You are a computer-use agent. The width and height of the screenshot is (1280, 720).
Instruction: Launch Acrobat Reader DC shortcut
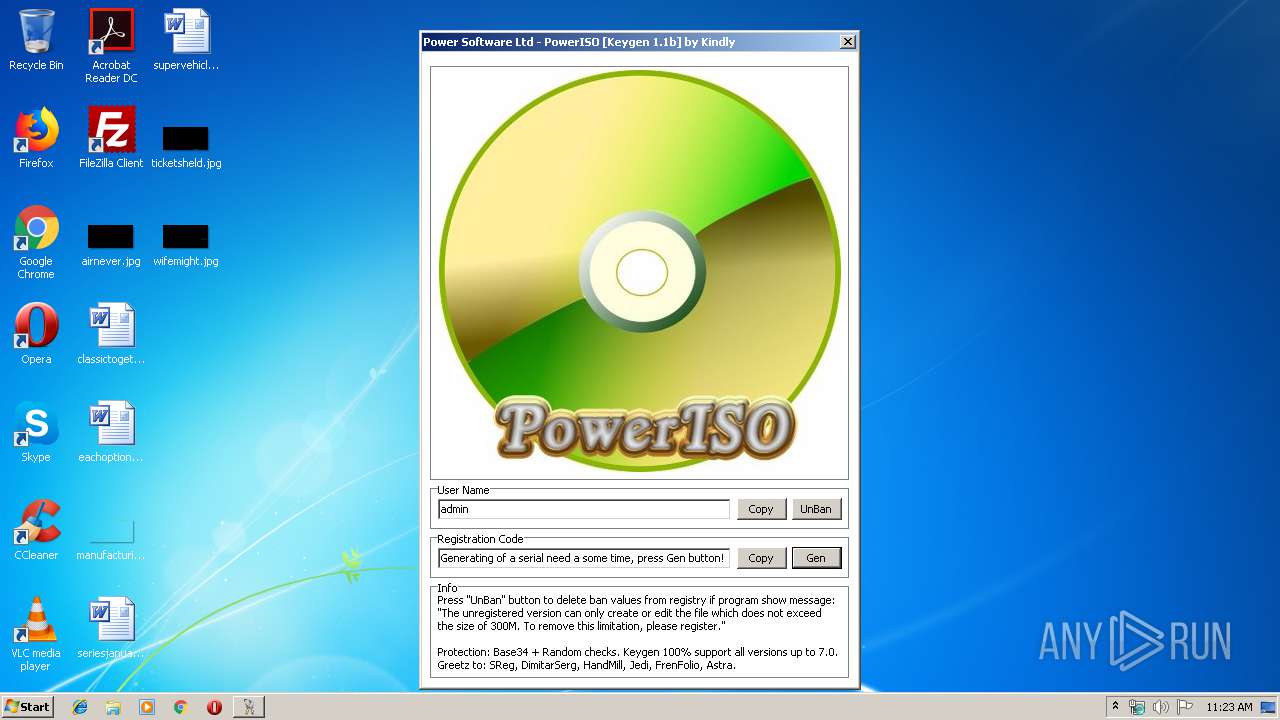[111, 47]
